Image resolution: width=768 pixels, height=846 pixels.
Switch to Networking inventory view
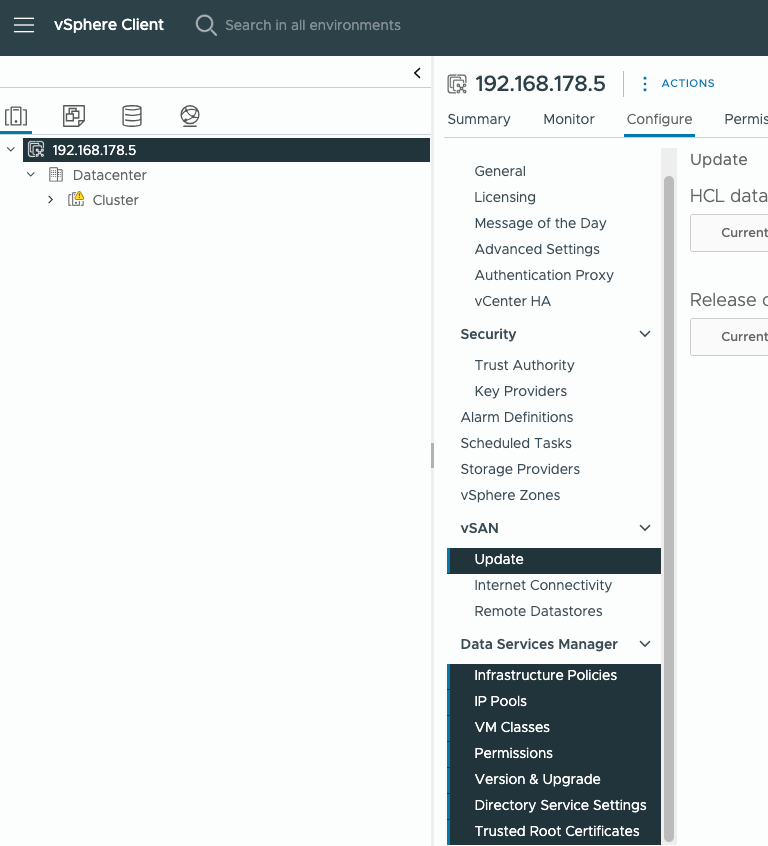(x=190, y=116)
